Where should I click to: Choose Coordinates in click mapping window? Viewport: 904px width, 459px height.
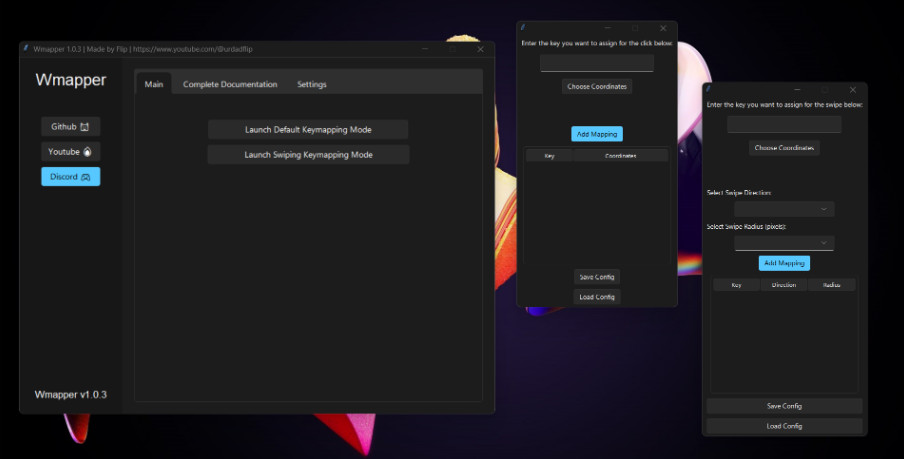tap(597, 86)
